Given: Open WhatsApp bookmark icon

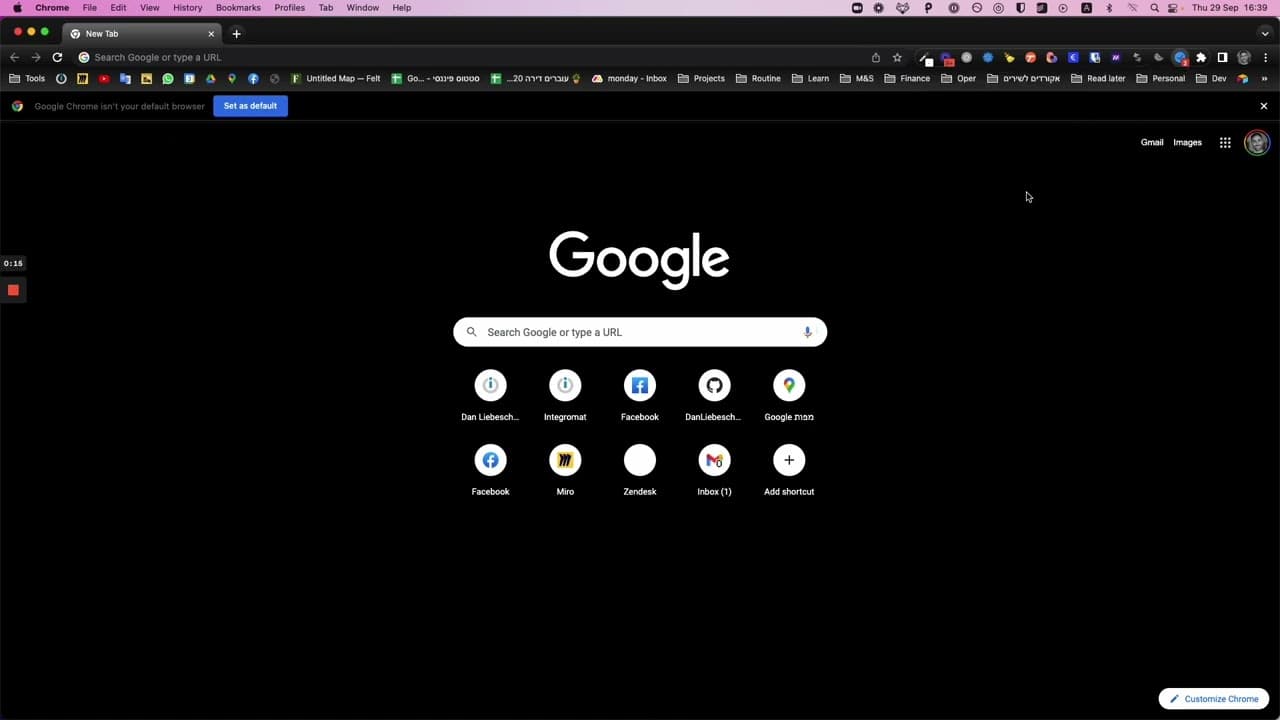Looking at the screenshot, I should coord(168,79).
